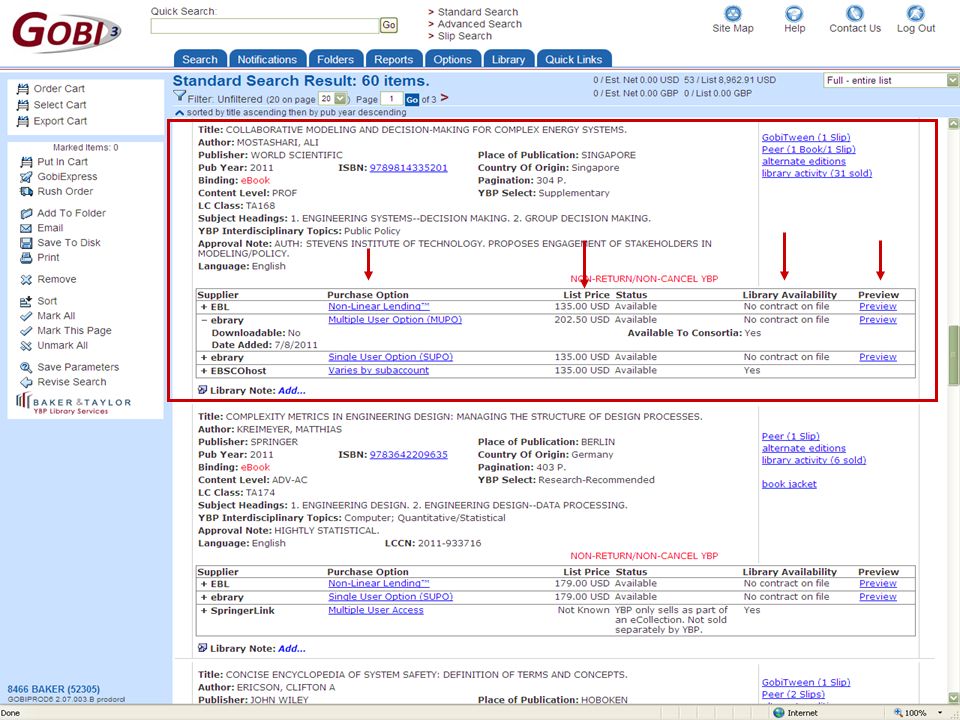Open the Notifications tab
This screenshot has width=960, height=720.
(267, 59)
